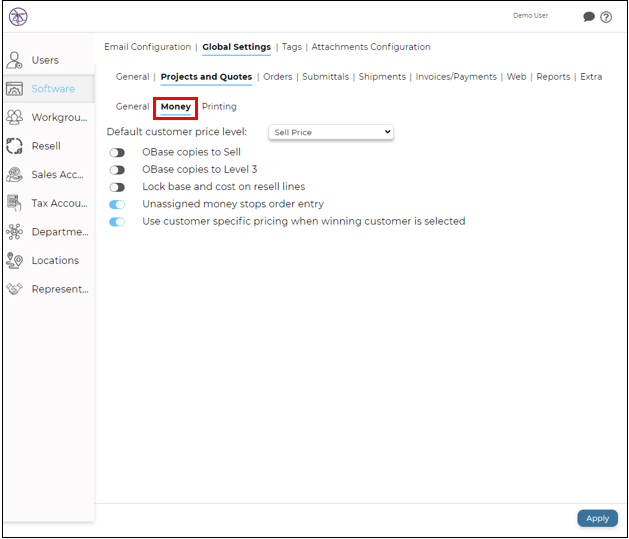This screenshot has width=629, height=539.
Task: Click the 'Default customer price level:' label
Action: (177, 132)
